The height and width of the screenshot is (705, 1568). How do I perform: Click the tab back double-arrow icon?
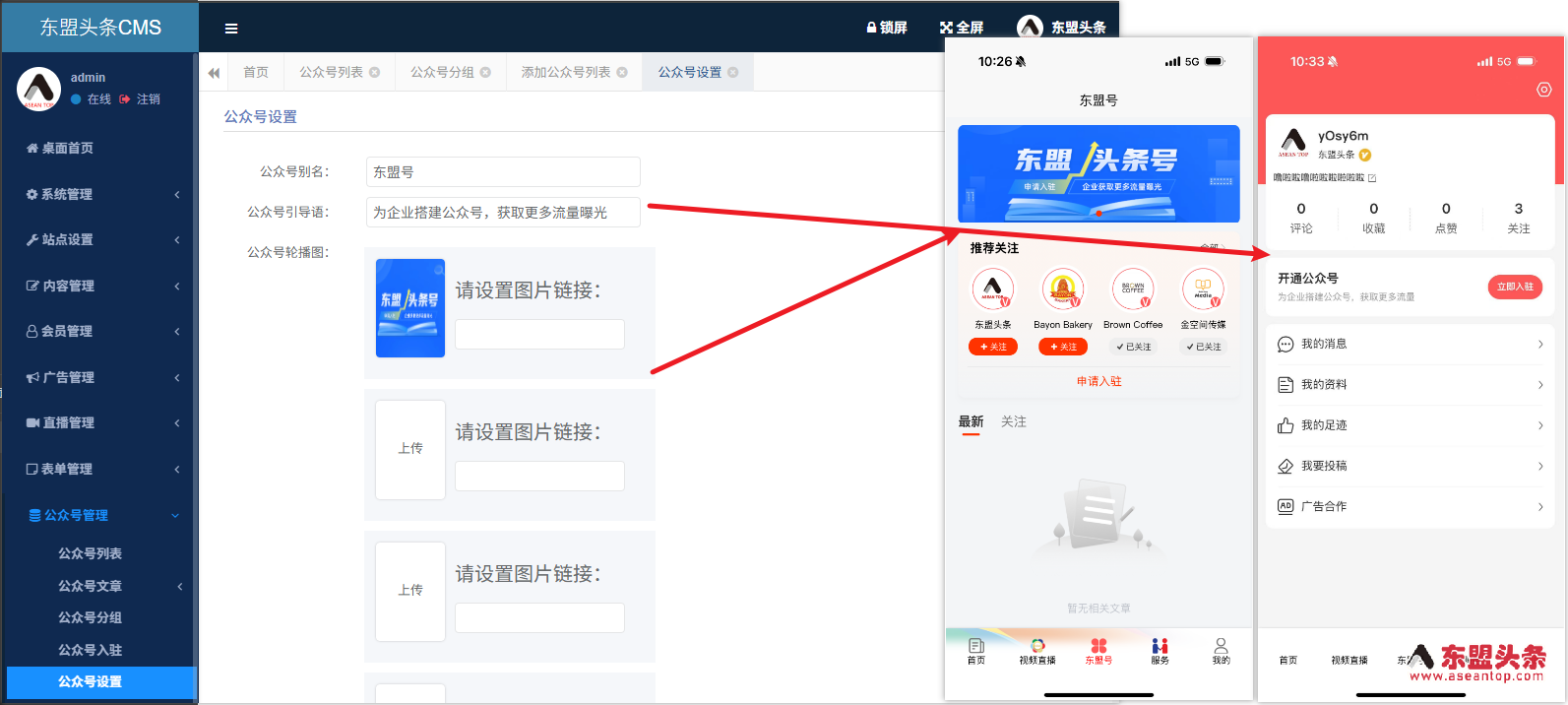[x=214, y=73]
